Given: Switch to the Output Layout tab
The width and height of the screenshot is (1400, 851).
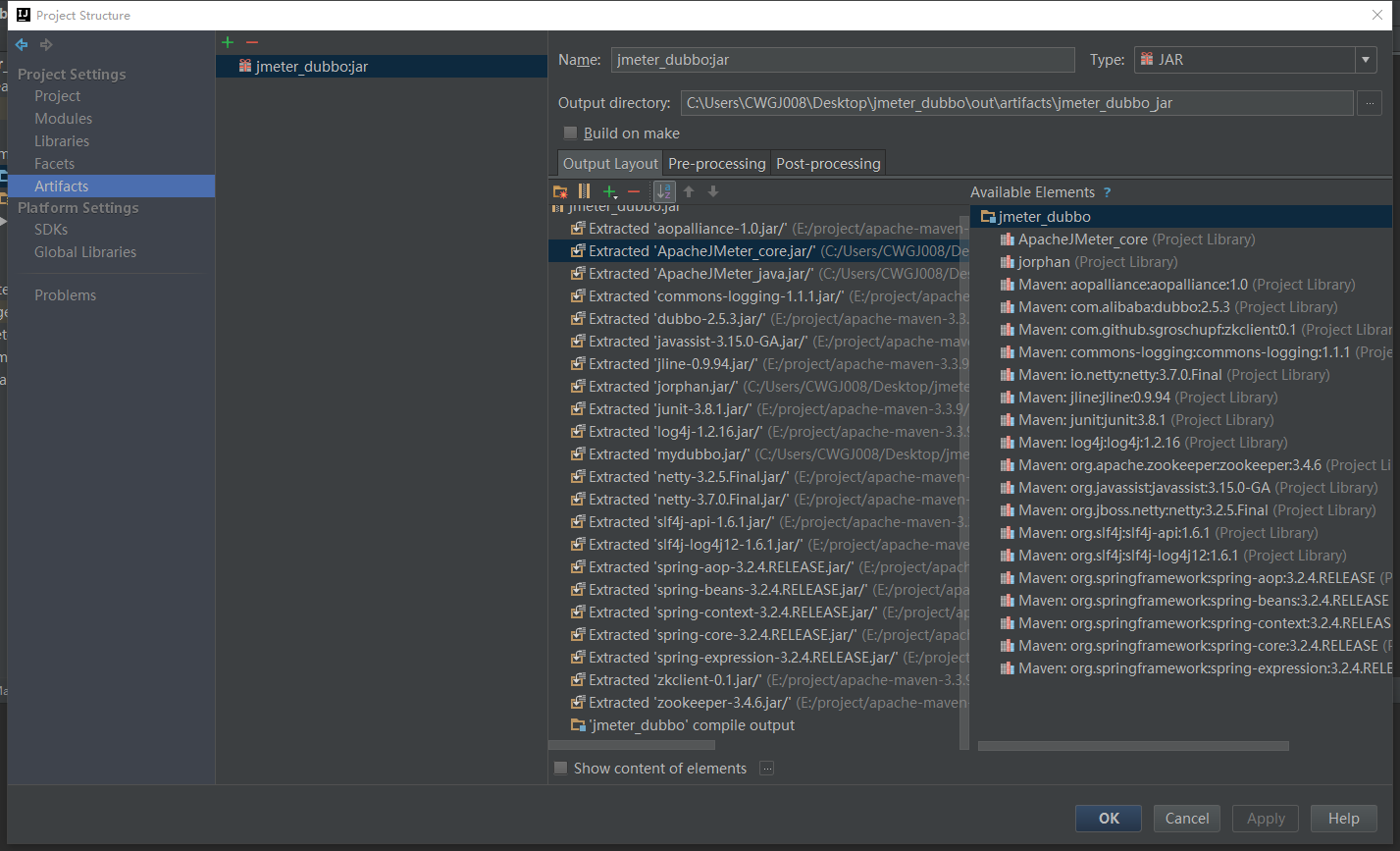Looking at the screenshot, I should [610, 164].
